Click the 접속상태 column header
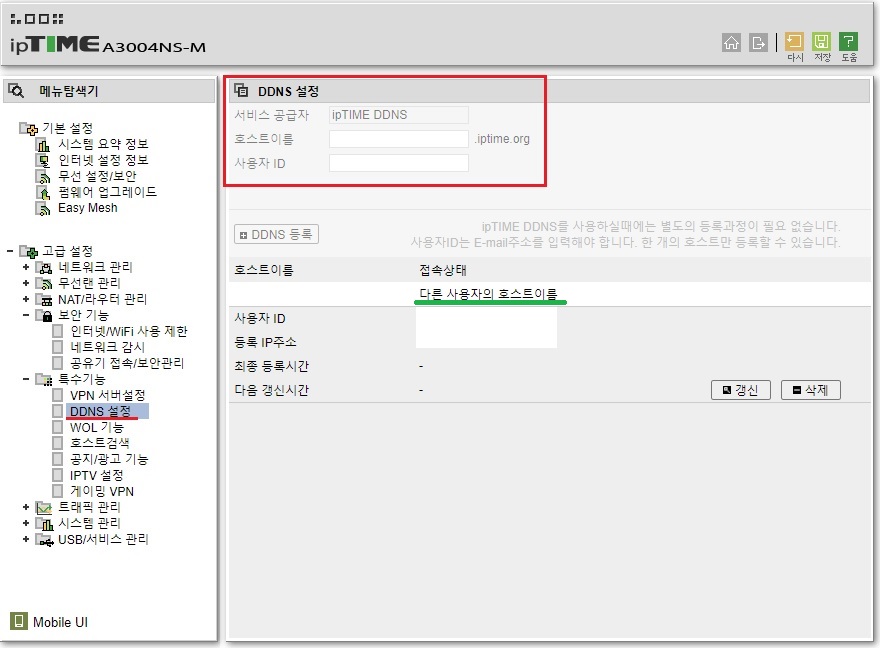 pyautogui.click(x=443, y=270)
